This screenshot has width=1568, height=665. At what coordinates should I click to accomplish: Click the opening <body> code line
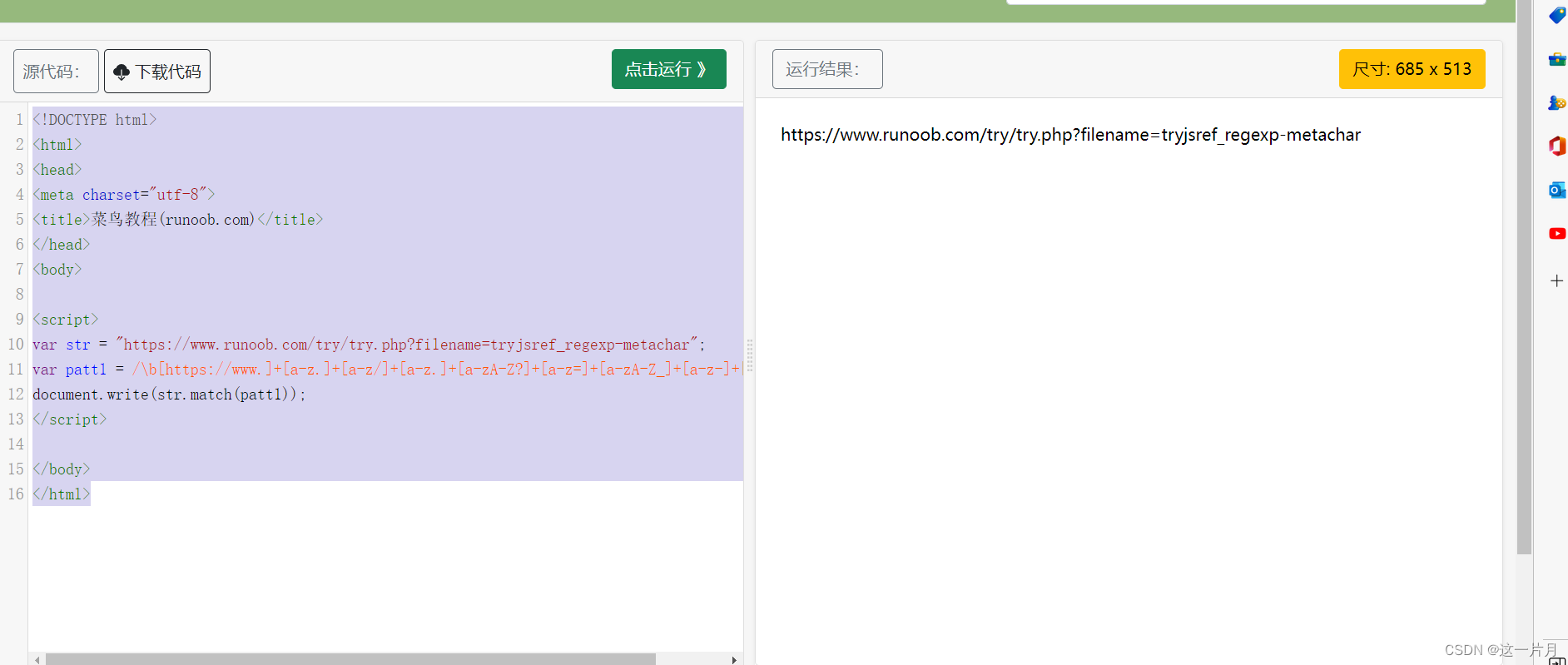57,270
